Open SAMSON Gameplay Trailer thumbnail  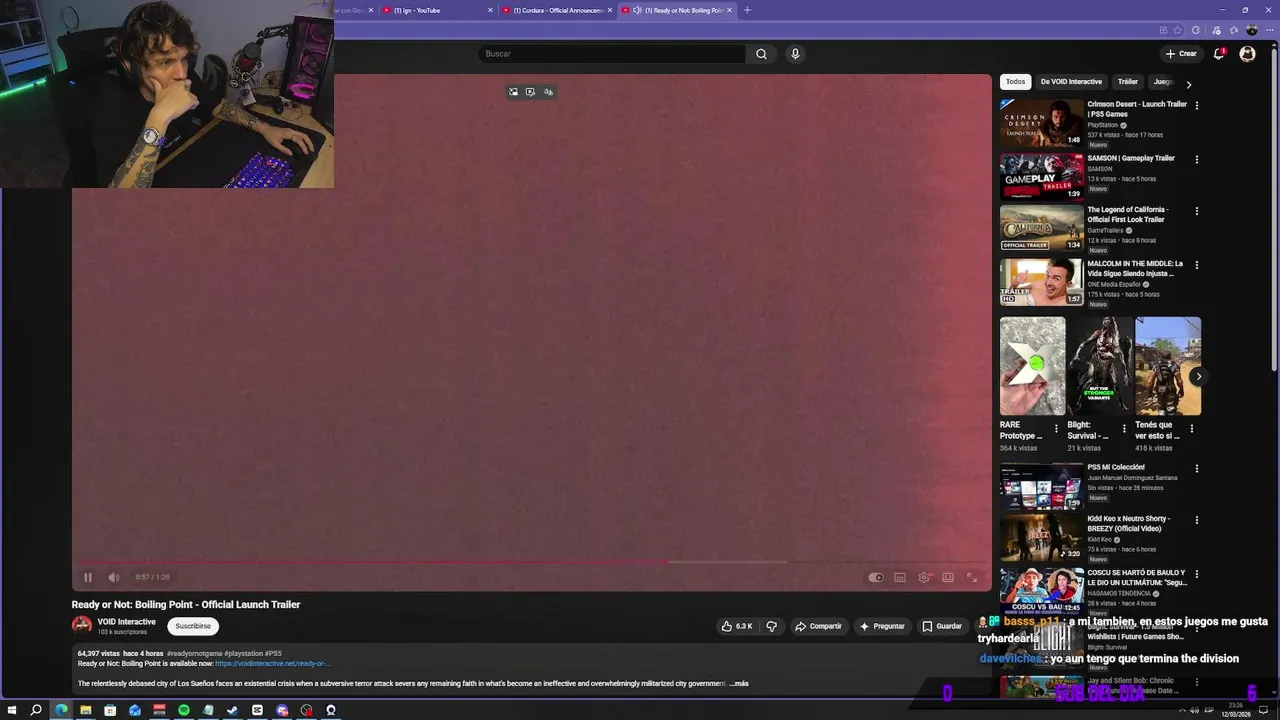[1042, 176]
